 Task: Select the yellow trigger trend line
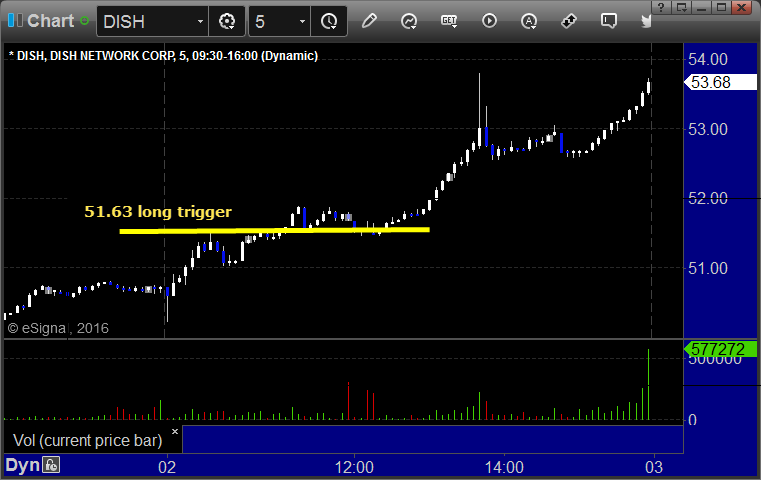[274, 231]
